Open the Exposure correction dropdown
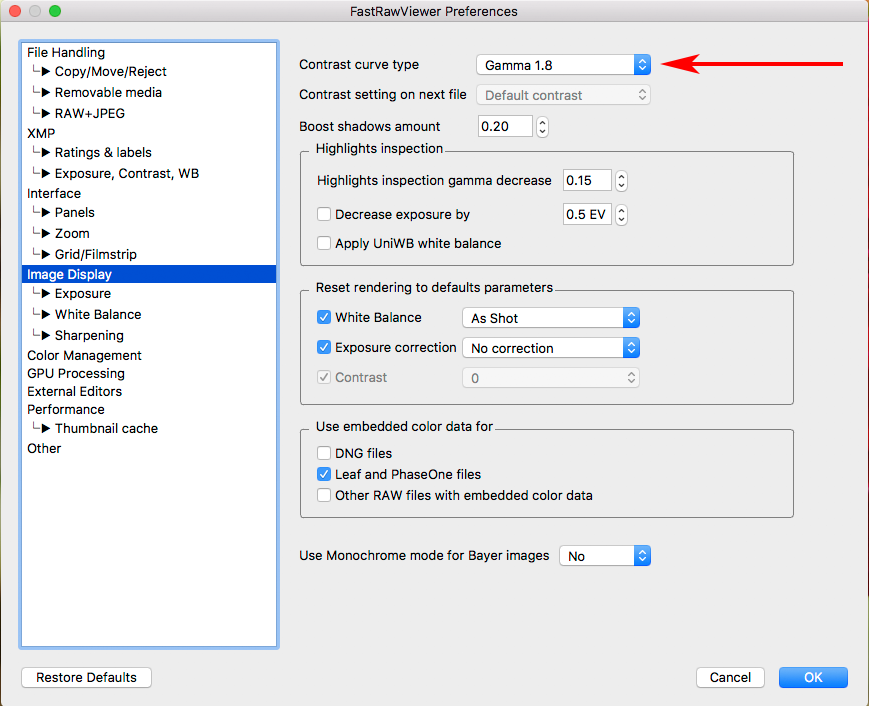Image resolution: width=869 pixels, height=706 pixels. coord(550,348)
